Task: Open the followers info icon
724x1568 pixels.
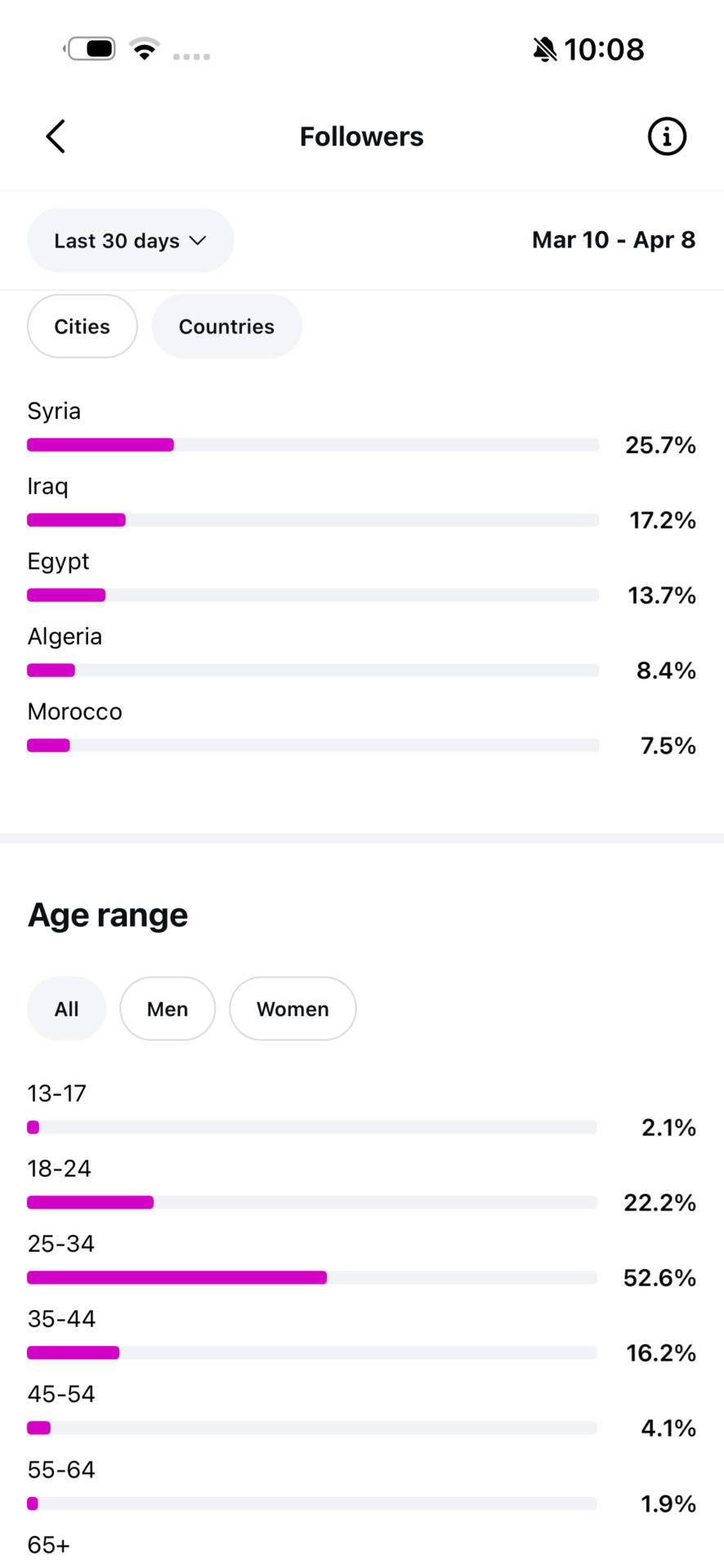Action: tap(667, 136)
